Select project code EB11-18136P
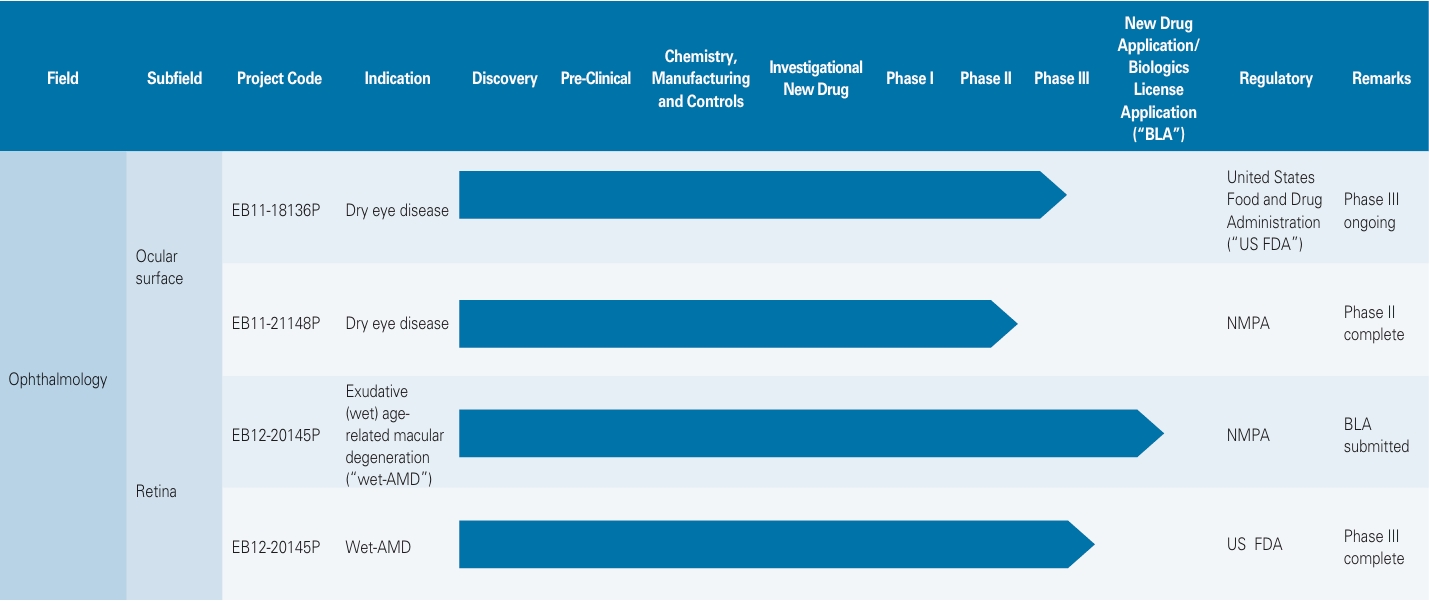Viewport: 1429px width, 601px height. (x=276, y=211)
